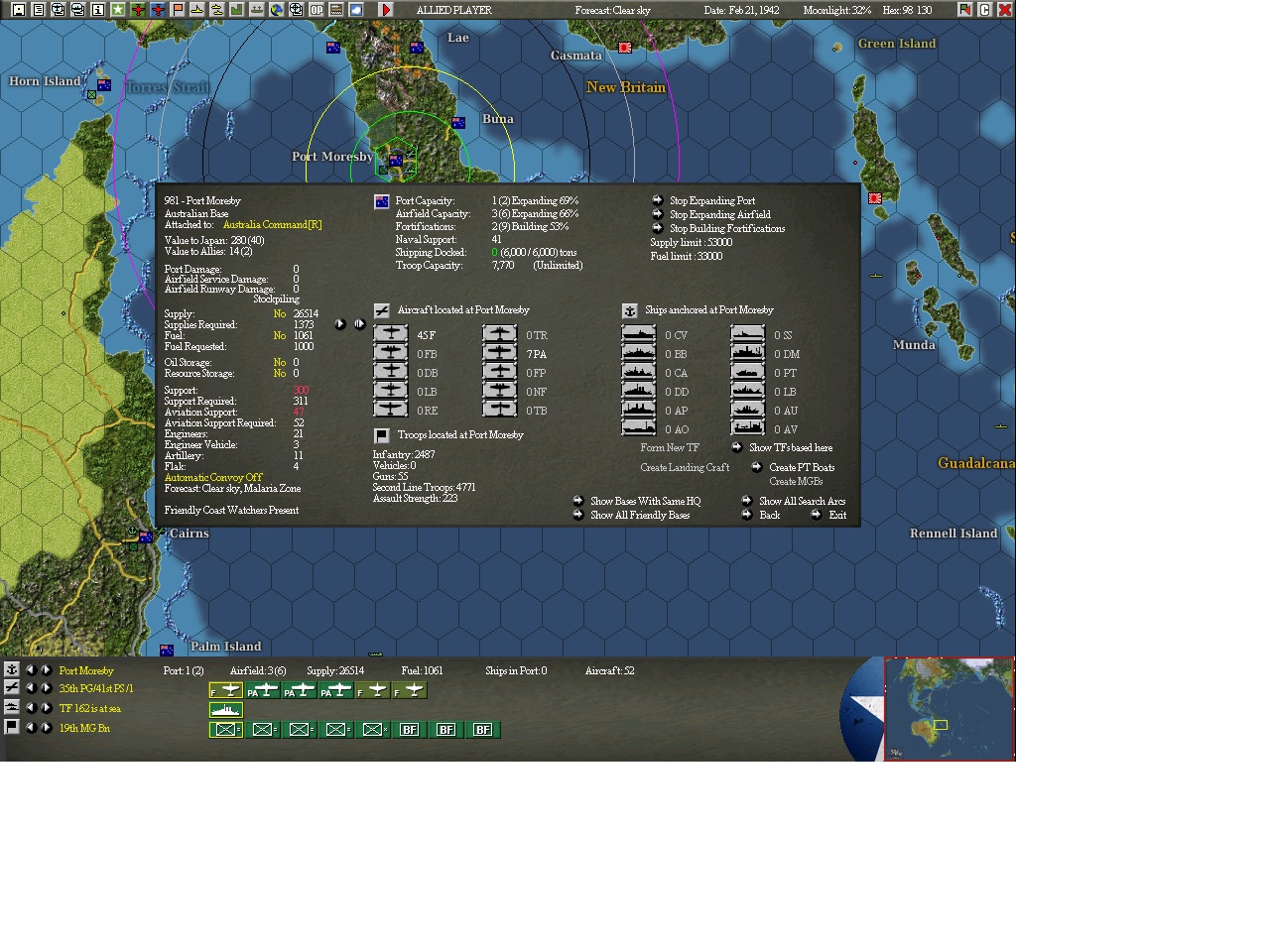Click next arrow beside 35th PG/41st PS
The height and width of the screenshot is (952, 1270).
[46, 688]
